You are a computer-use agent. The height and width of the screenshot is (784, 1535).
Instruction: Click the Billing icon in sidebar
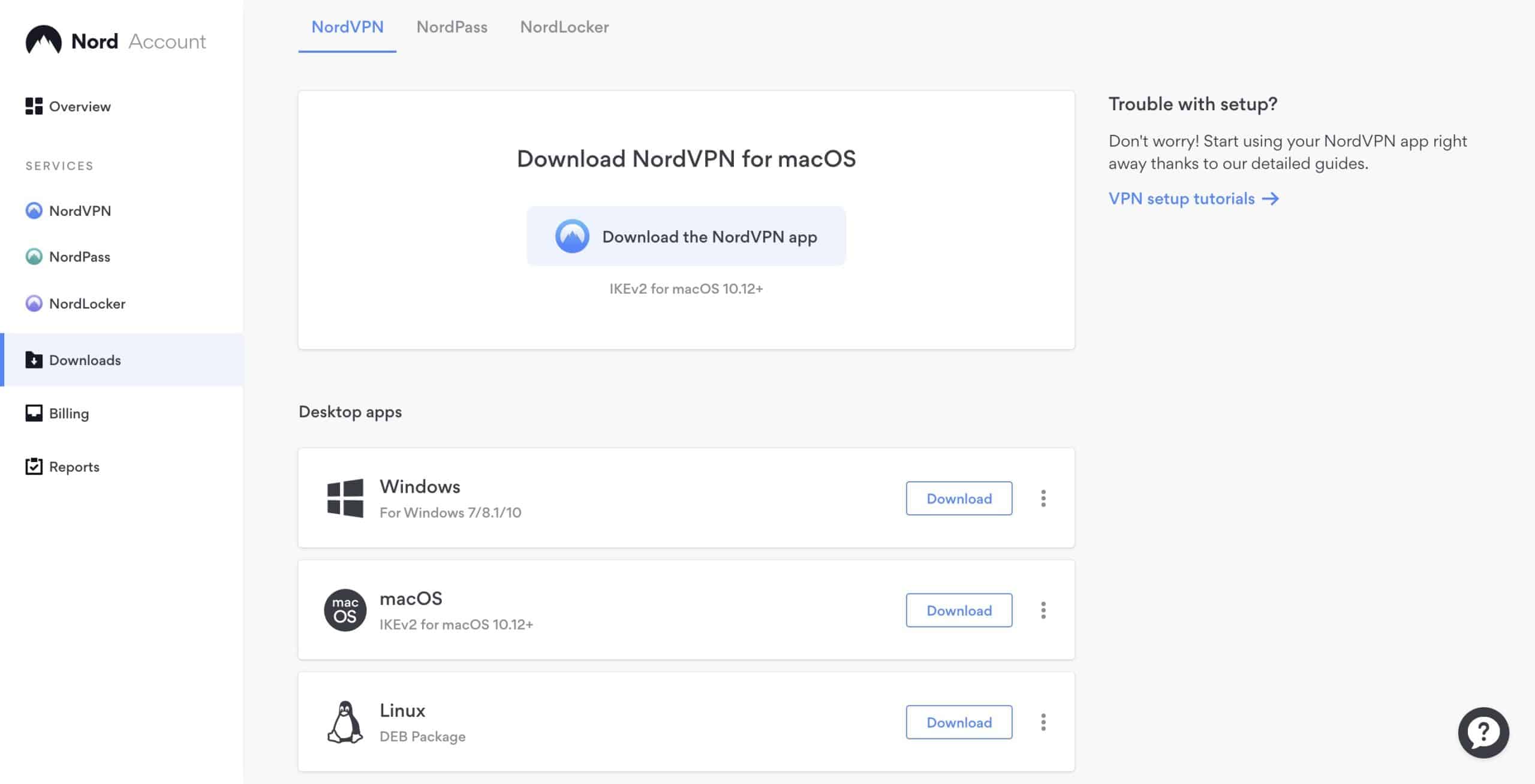(34, 413)
